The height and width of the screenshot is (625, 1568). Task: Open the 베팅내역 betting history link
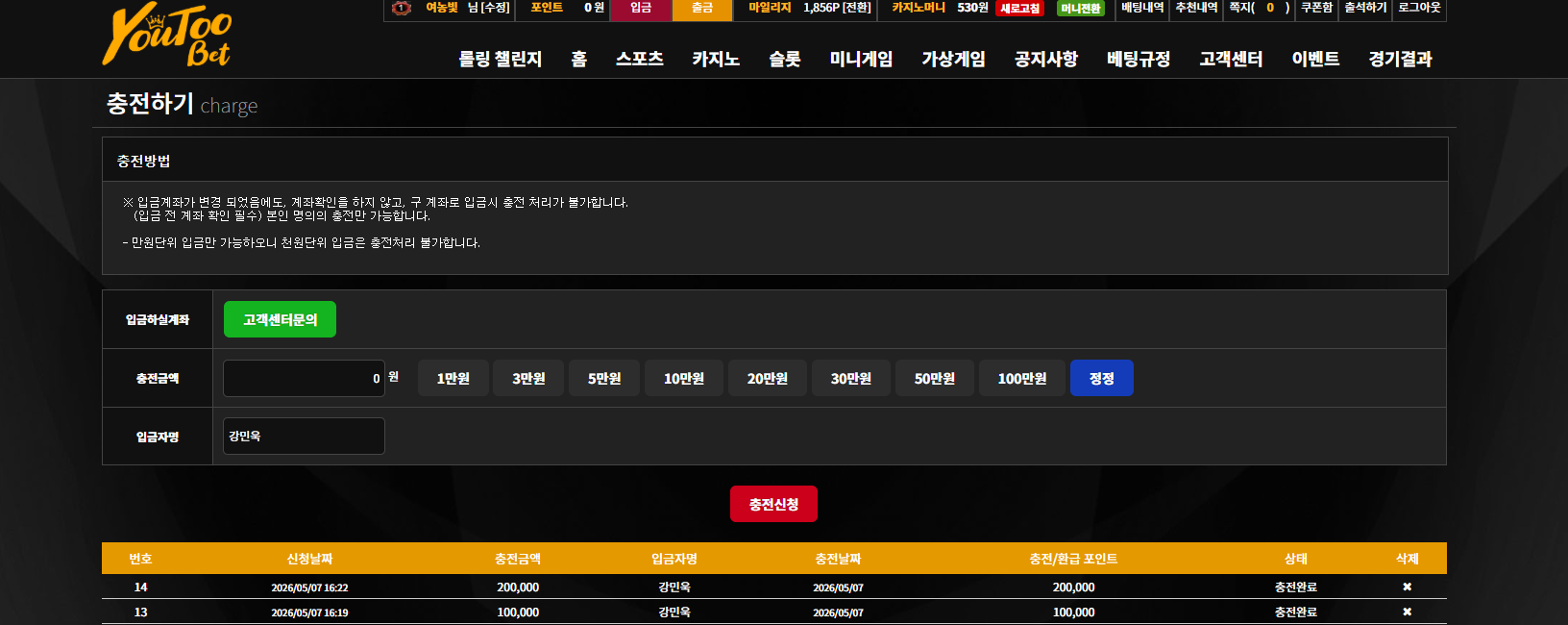coord(1142,8)
